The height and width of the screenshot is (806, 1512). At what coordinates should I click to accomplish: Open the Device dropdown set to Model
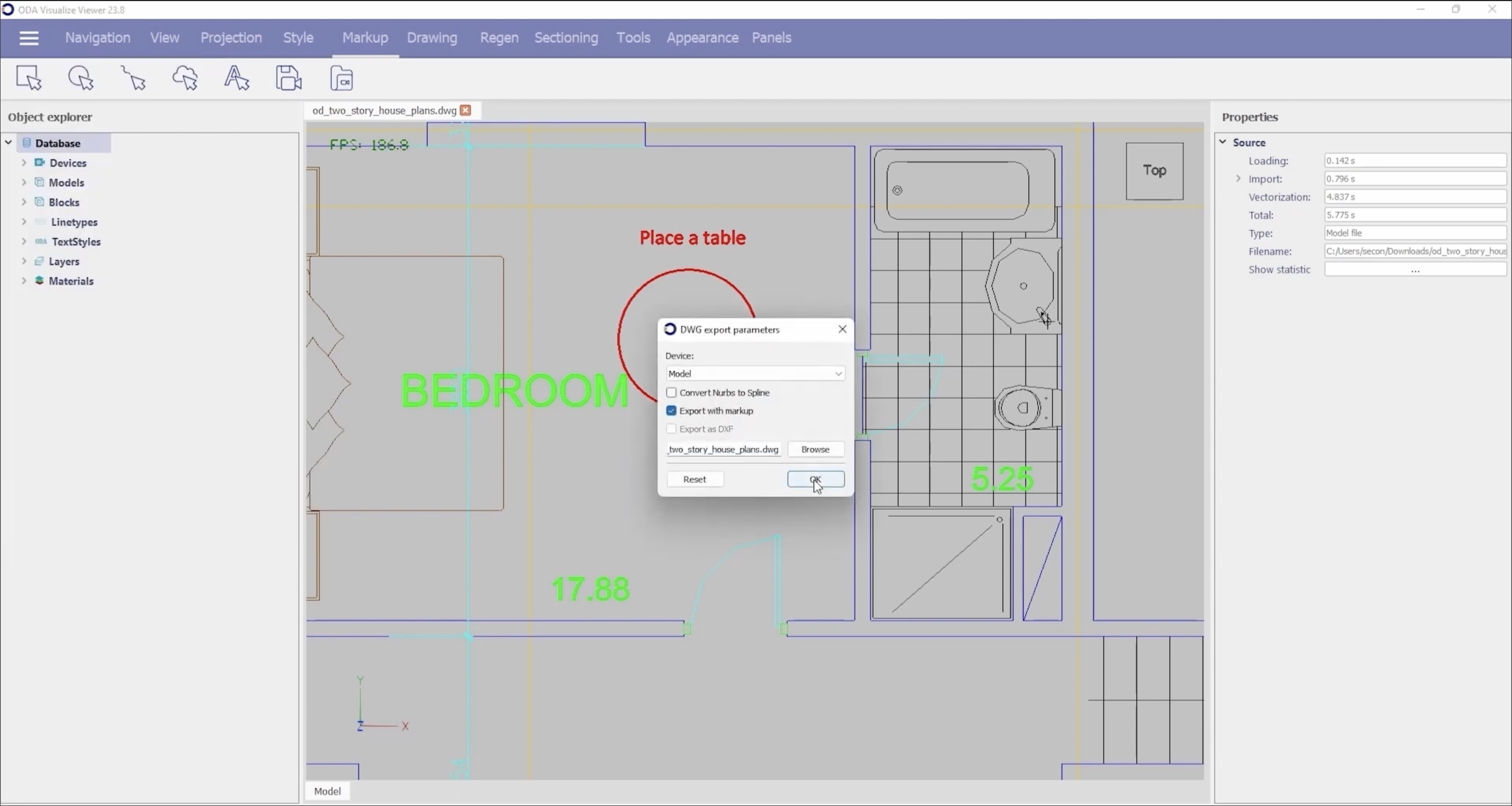pyautogui.click(x=755, y=374)
